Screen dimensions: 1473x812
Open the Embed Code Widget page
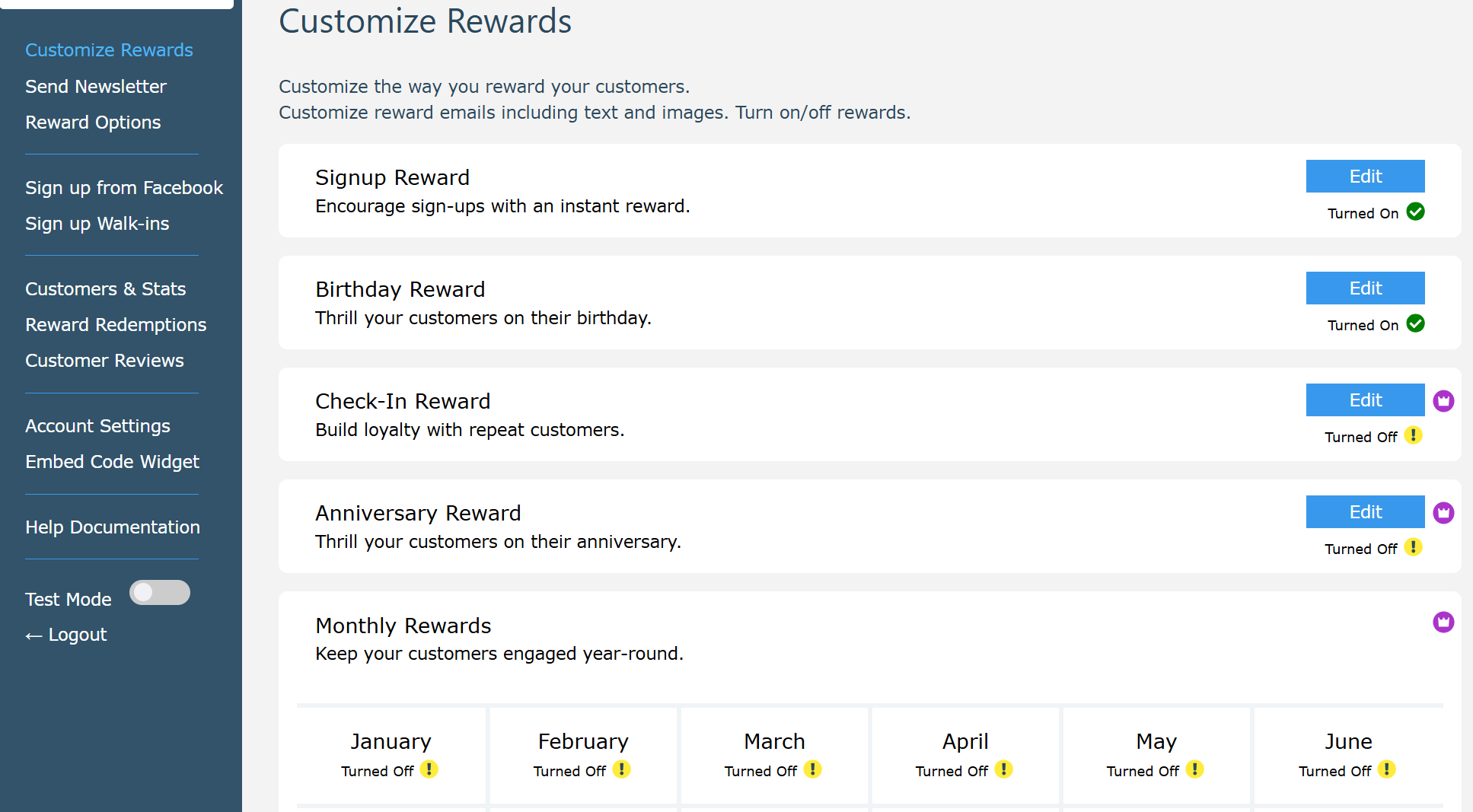click(113, 462)
